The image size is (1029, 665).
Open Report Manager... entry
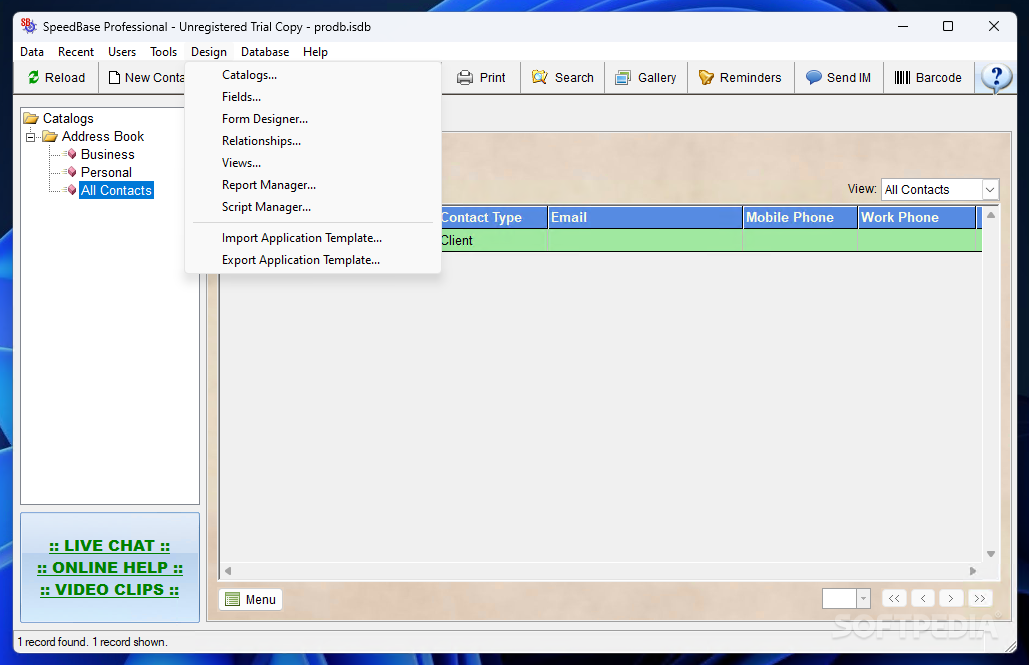click(313, 185)
